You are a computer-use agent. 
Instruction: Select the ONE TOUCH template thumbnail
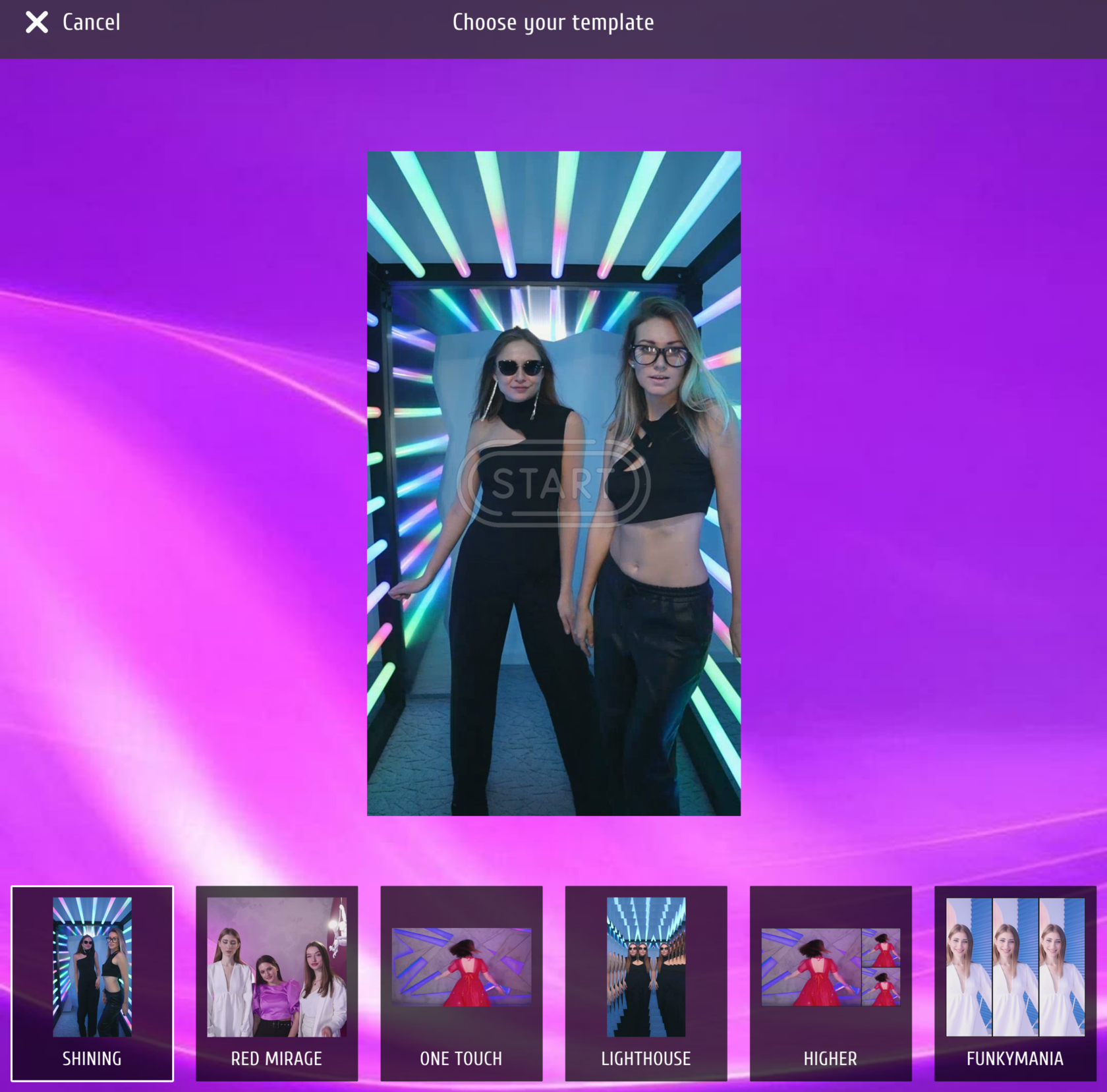click(x=461, y=983)
